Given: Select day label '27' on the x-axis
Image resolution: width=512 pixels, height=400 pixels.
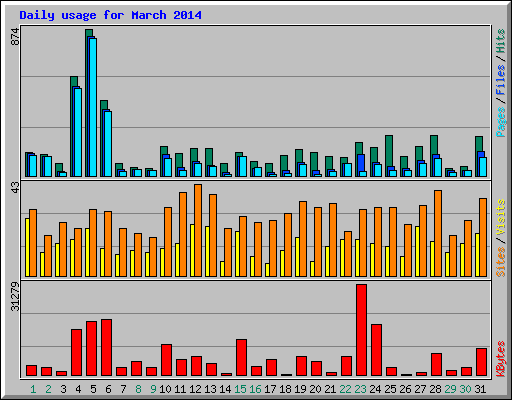Looking at the screenshot, I should (420, 389).
